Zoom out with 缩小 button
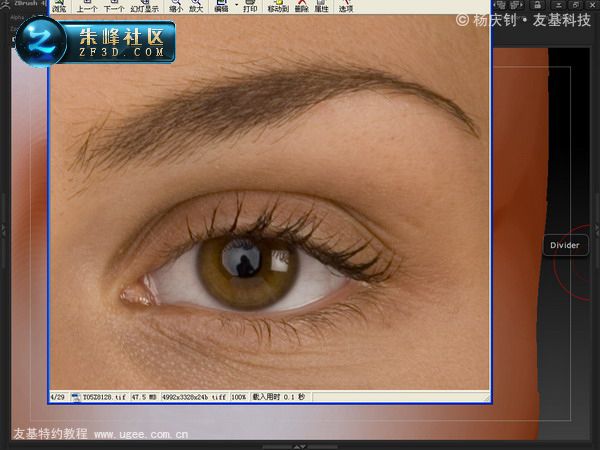600x450 pixels. pyautogui.click(x=176, y=6)
